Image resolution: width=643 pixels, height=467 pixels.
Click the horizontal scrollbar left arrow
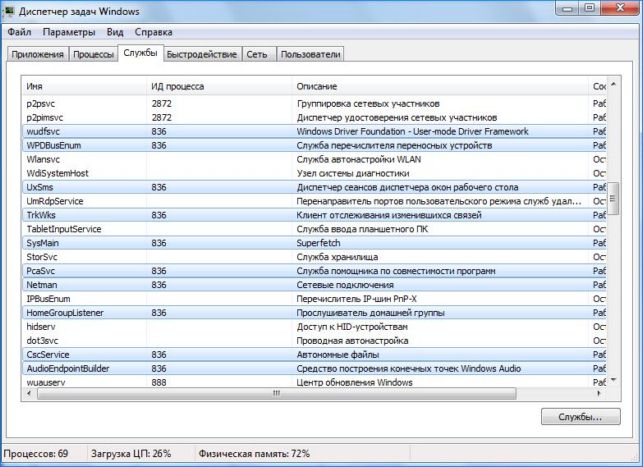coord(29,393)
